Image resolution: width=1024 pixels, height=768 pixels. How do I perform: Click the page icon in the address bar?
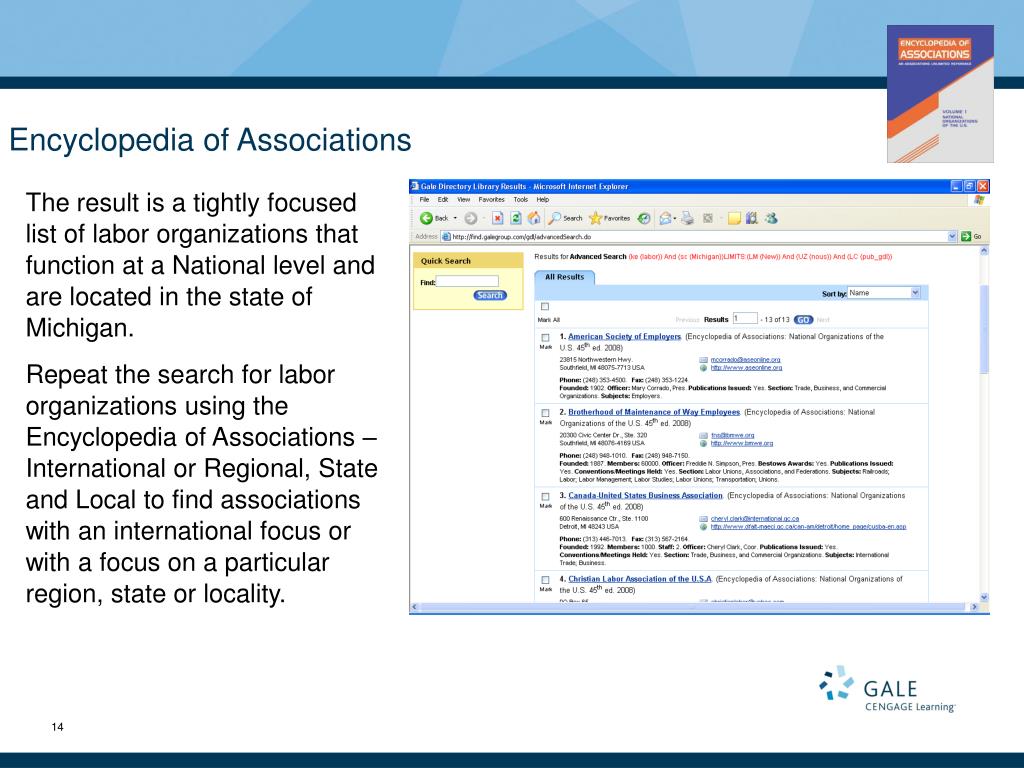click(447, 237)
